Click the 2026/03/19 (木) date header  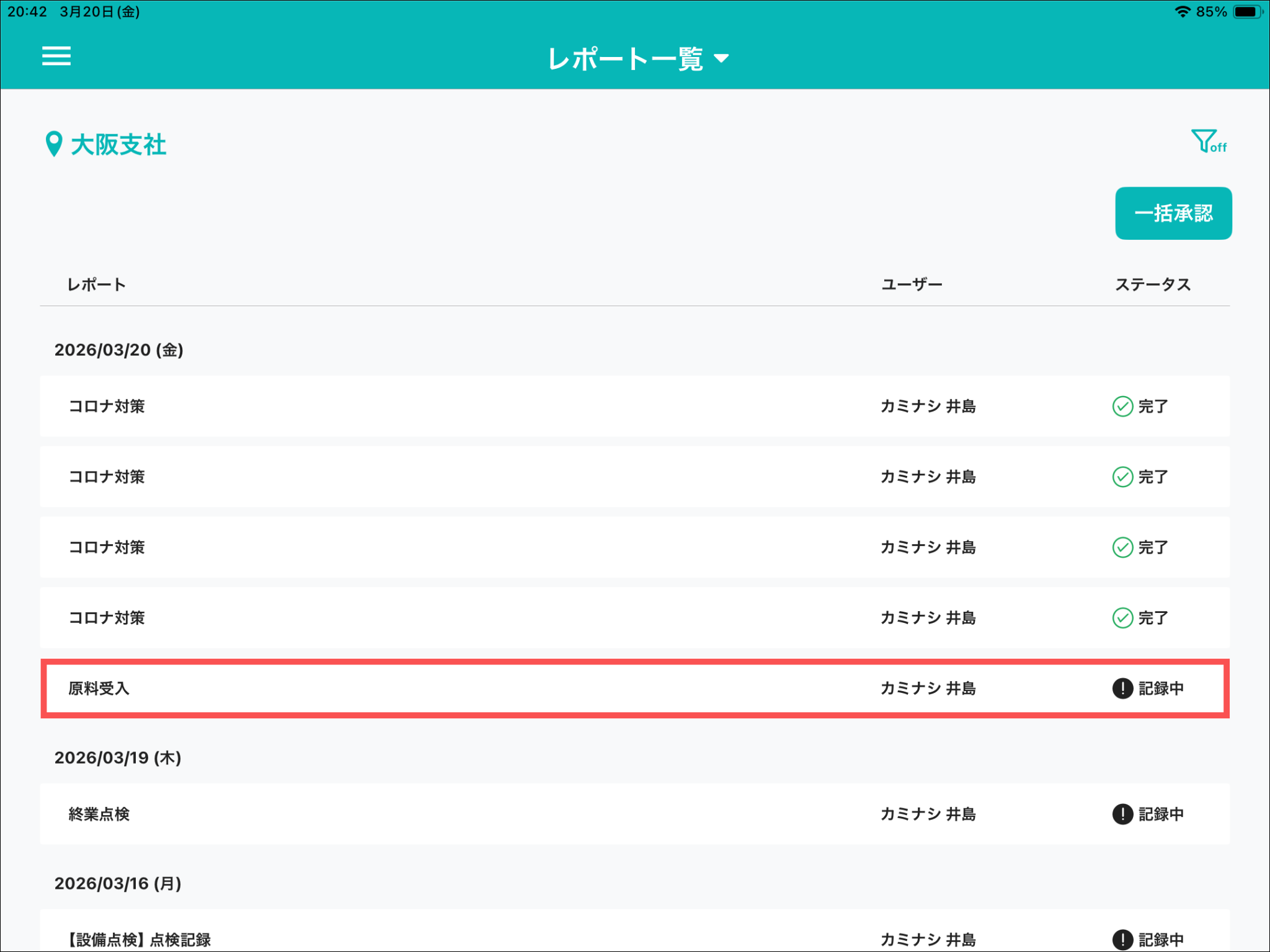click(x=118, y=757)
